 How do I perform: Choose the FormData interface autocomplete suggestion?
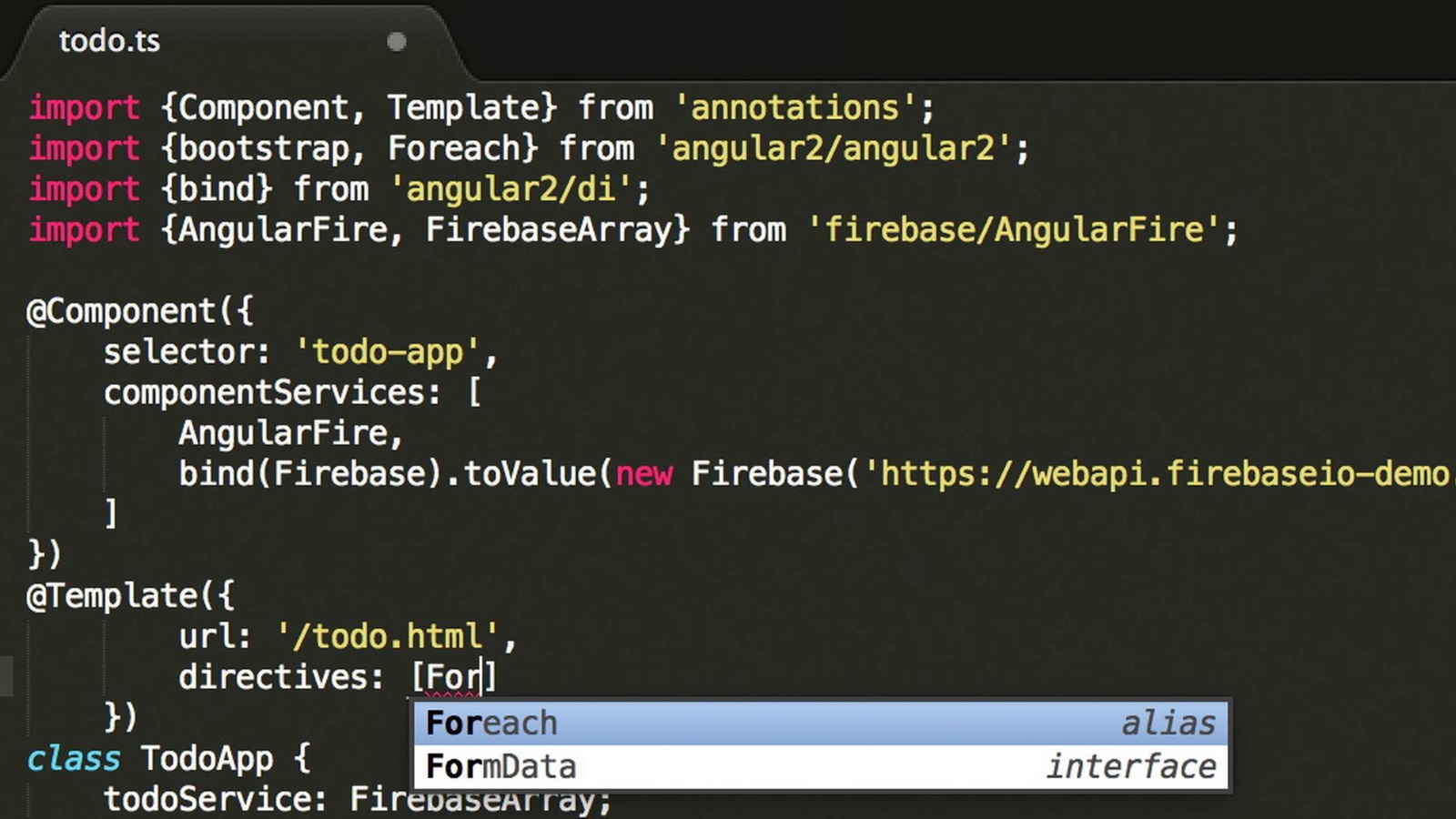tap(819, 767)
